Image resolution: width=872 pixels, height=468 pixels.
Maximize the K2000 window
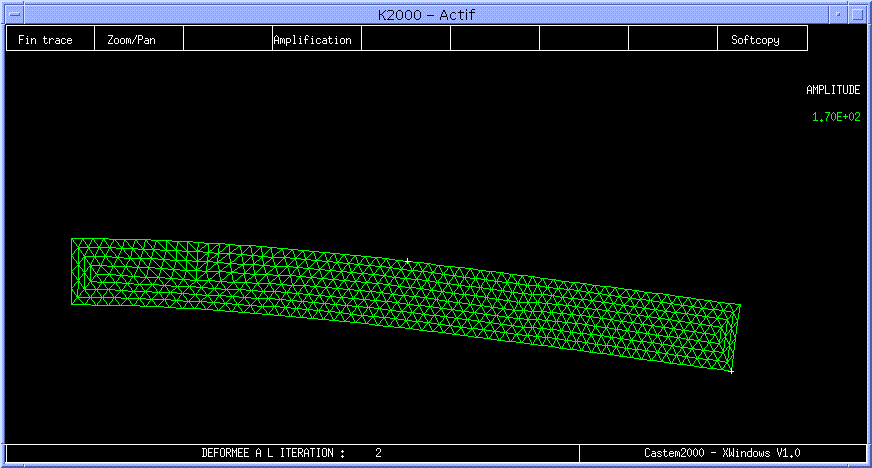tap(860, 14)
